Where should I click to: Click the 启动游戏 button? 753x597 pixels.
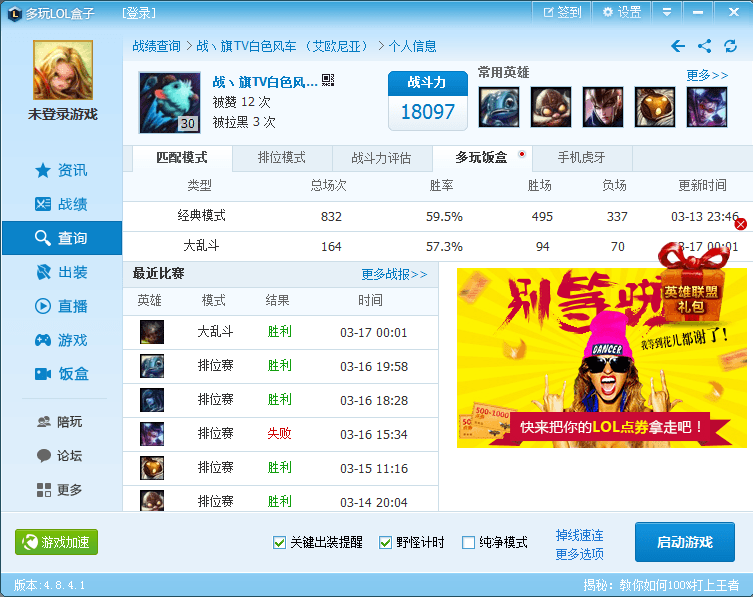[x=685, y=542]
